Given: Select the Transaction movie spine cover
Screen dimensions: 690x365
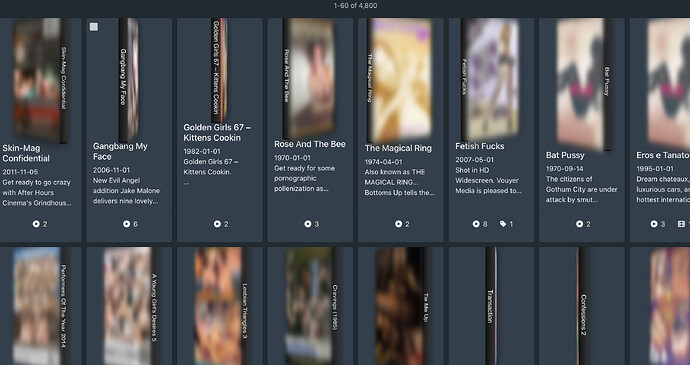Looking at the screenshot, I should coord(491,306).
